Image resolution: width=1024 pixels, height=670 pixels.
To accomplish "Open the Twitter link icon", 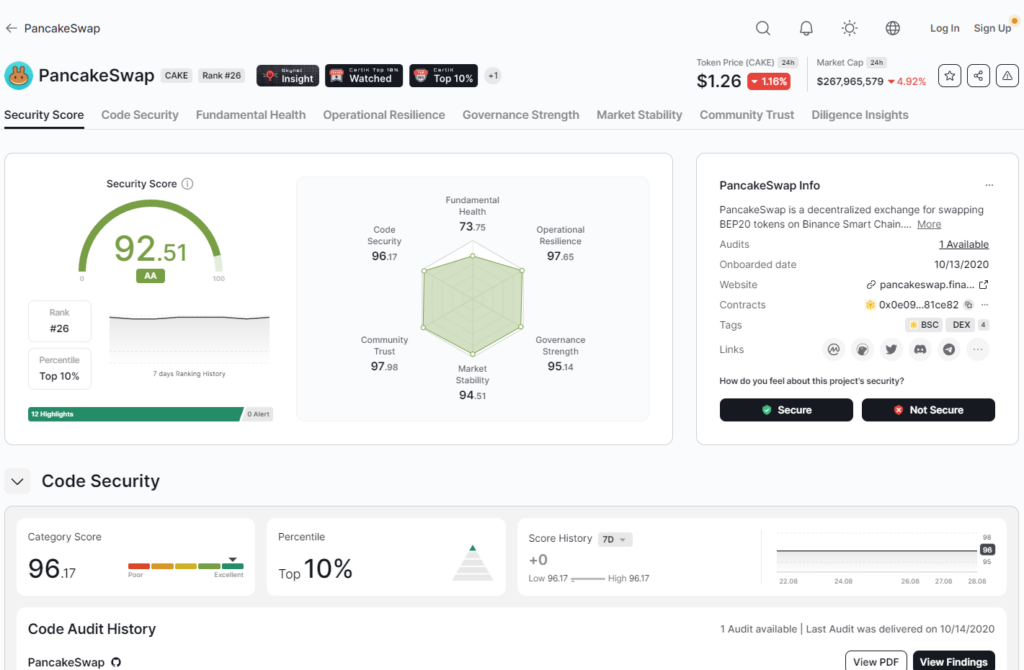I will click(891, 349).
